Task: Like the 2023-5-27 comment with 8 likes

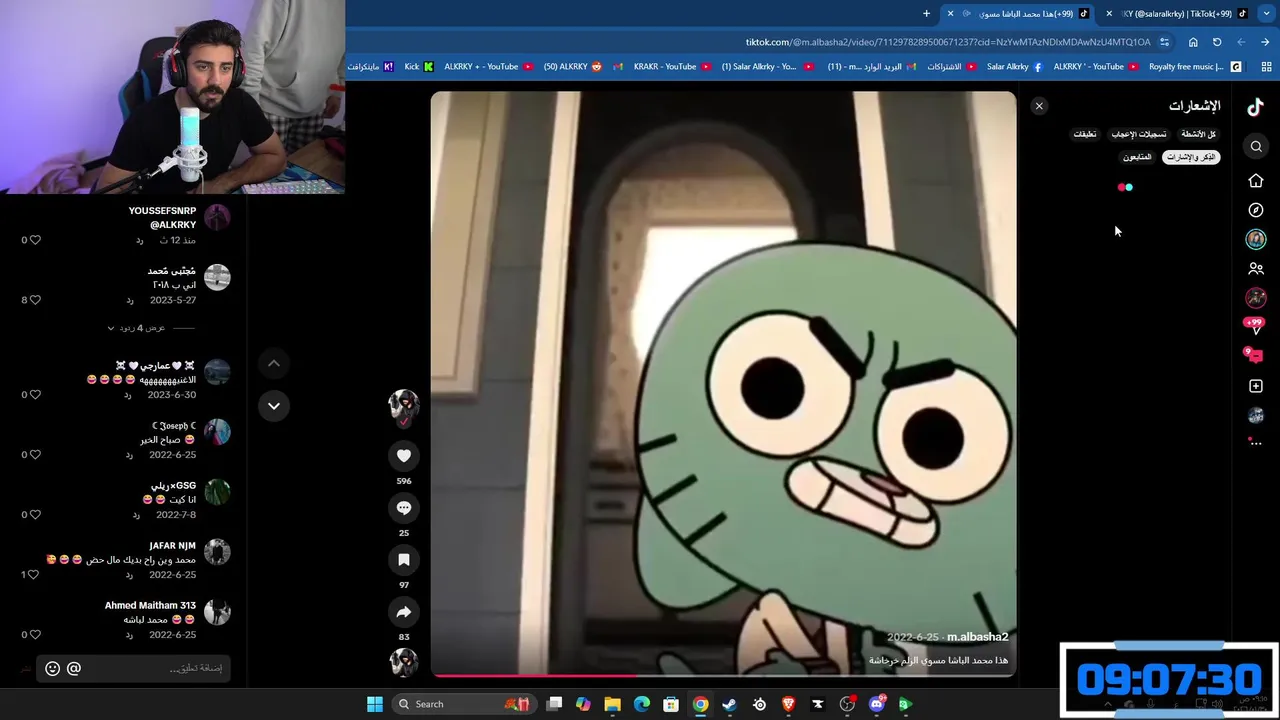Action: (x=35, y=300)
